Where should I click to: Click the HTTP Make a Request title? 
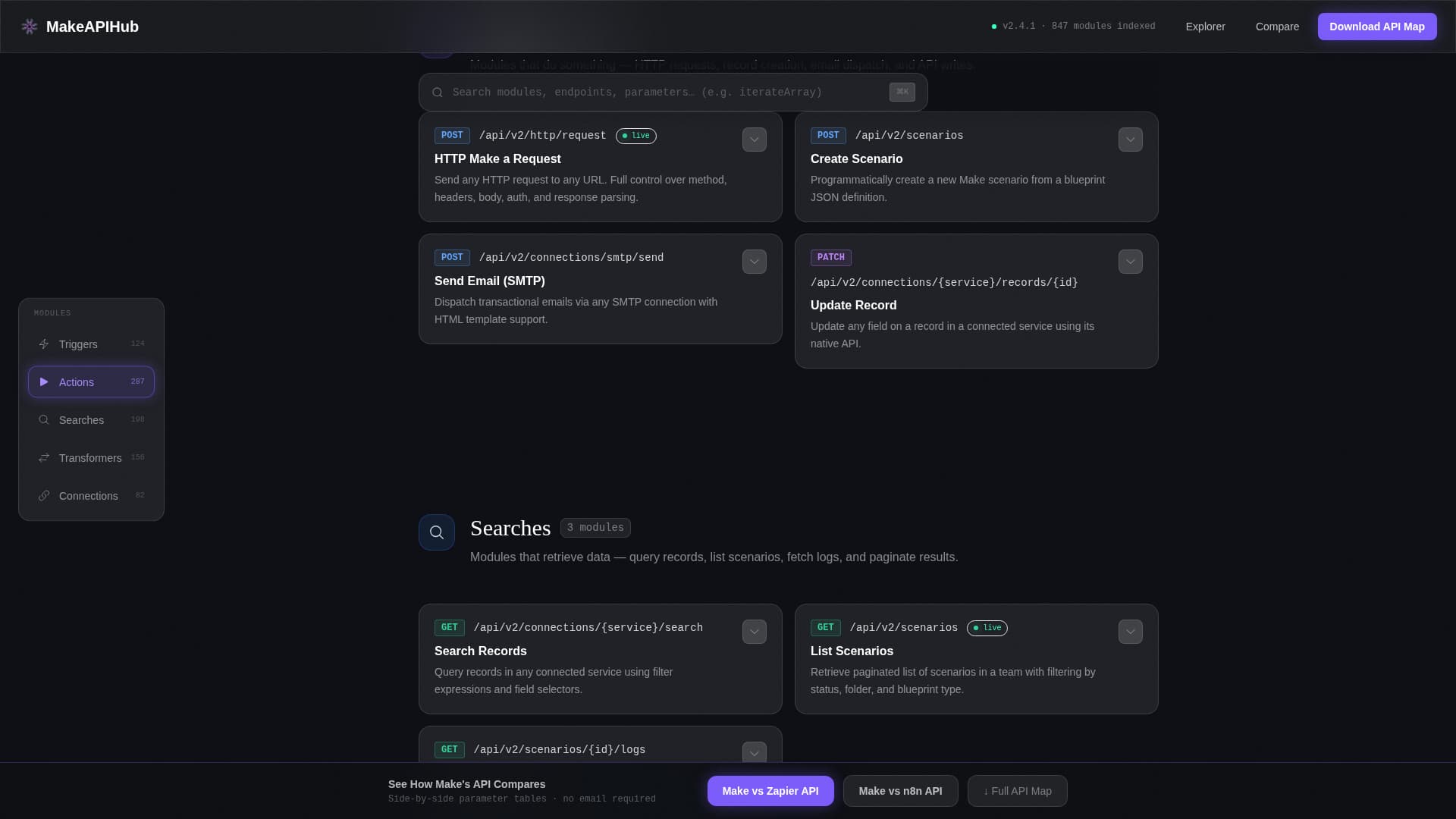click(497, 159)
